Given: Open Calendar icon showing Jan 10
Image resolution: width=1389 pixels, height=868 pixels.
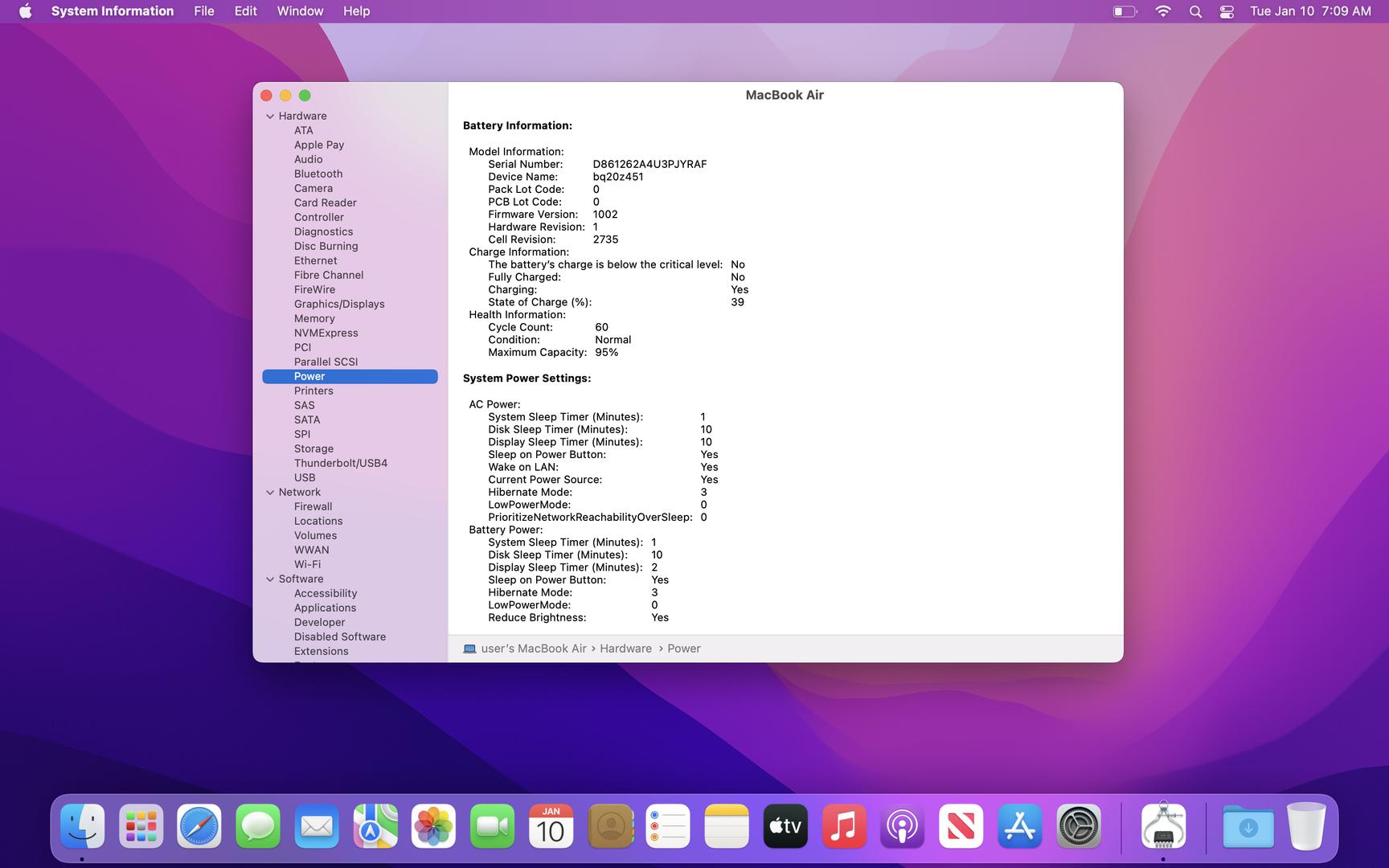Looking at the screenshot, I should click(551, 826).
